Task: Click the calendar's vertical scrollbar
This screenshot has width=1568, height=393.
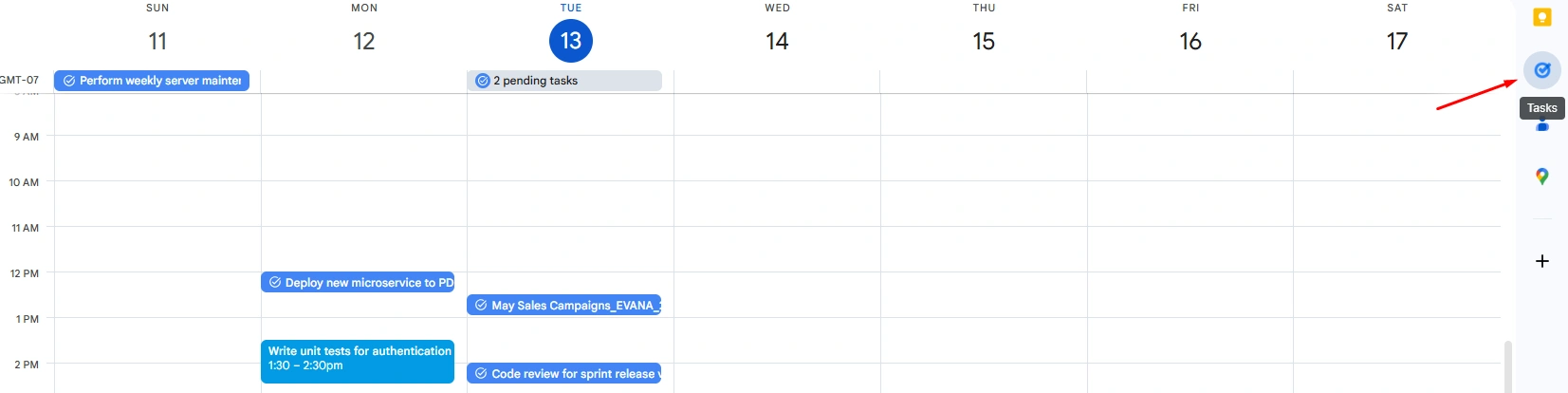Action: [x=1507, y=365]
